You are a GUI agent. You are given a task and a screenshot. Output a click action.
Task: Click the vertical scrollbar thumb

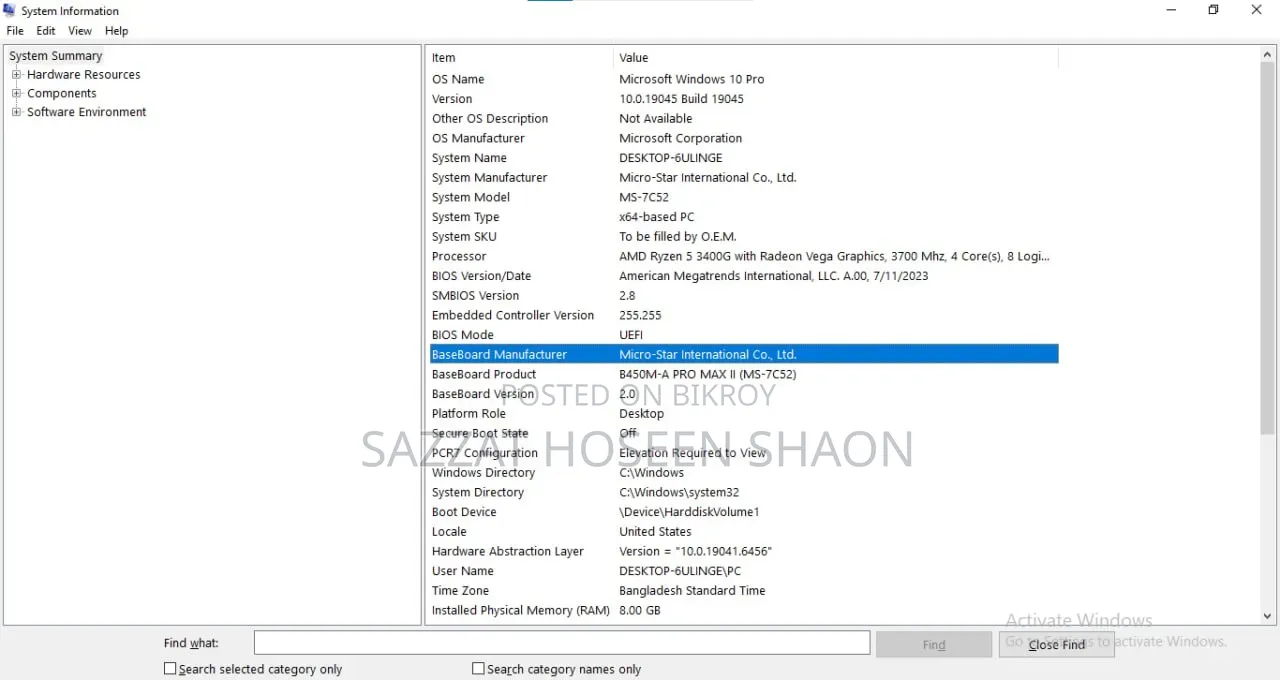pyautogui.click(x=1268, y=250)
